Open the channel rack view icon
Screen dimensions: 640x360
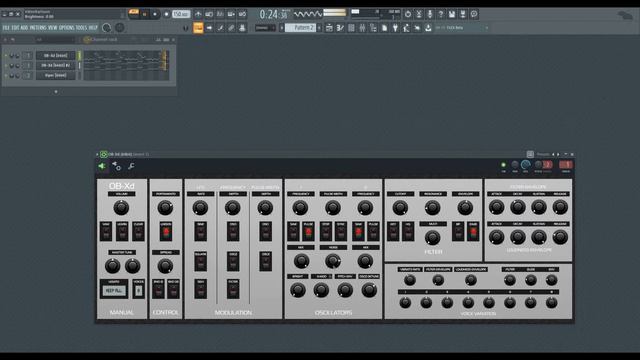(x=351, y=28)
